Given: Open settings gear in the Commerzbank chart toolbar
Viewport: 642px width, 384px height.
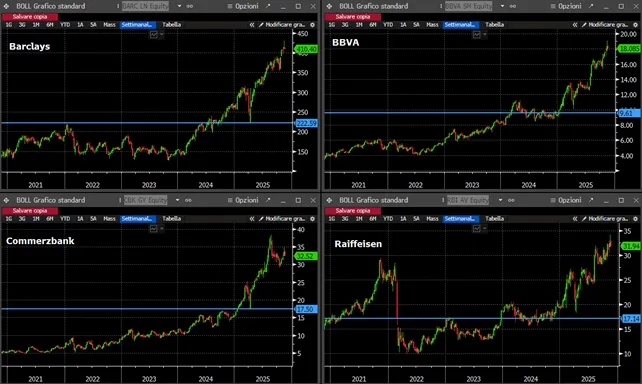Looking at the screenshot, I should coord(312,219).
